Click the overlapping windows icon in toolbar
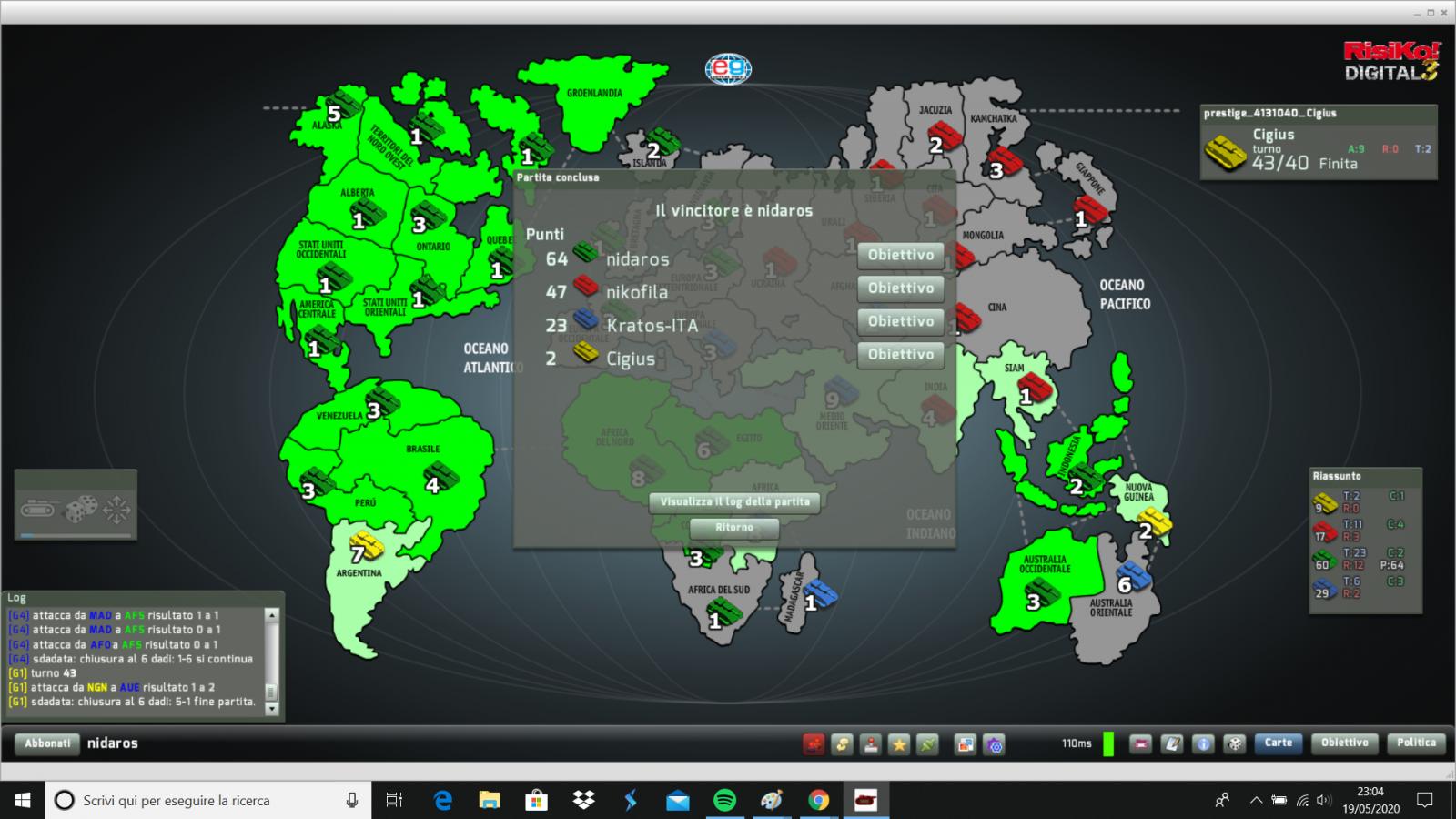Screen dimensions: 1456x819 (x=965, y=744)
